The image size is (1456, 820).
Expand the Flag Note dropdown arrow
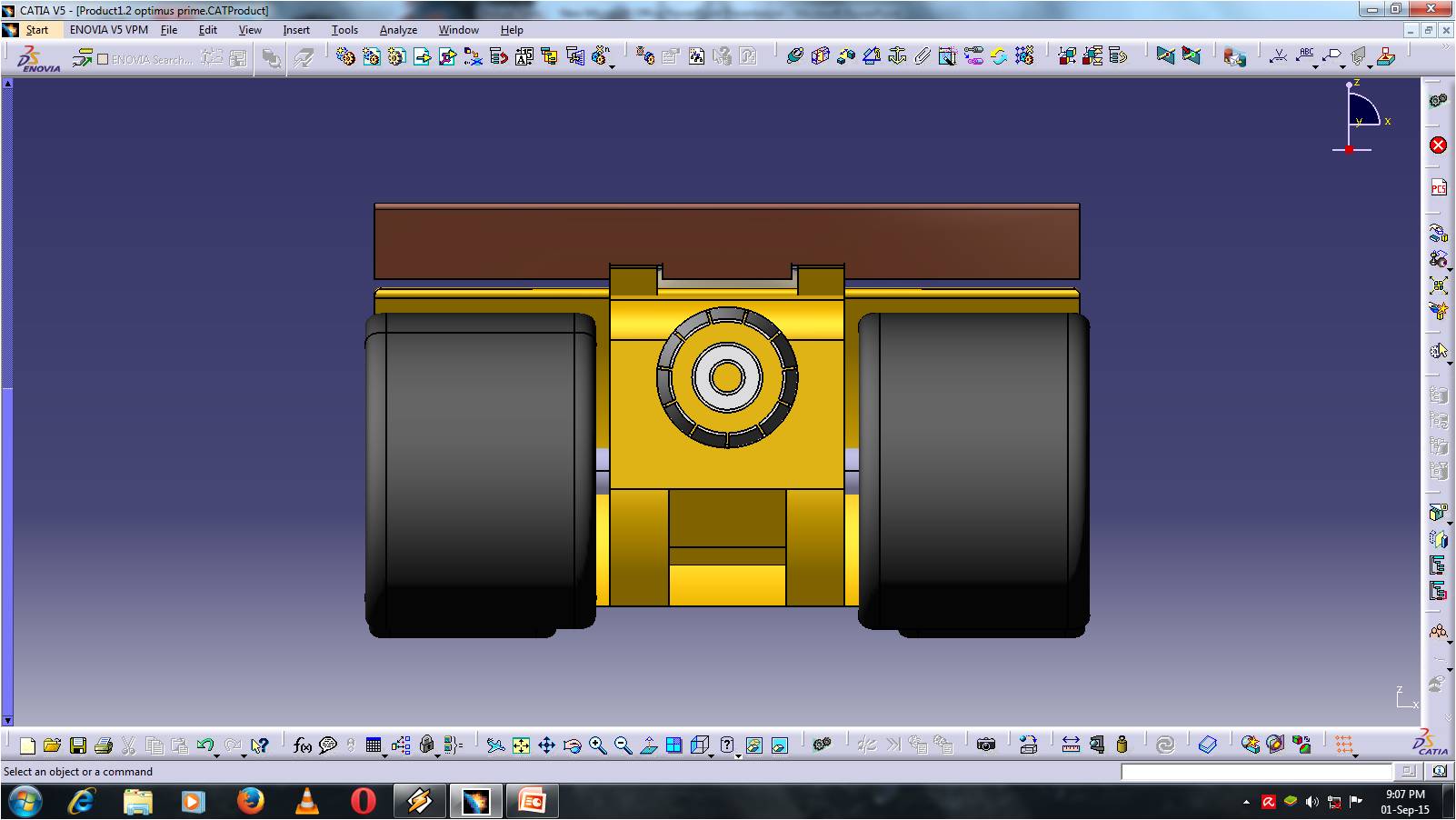[1341, 65]
